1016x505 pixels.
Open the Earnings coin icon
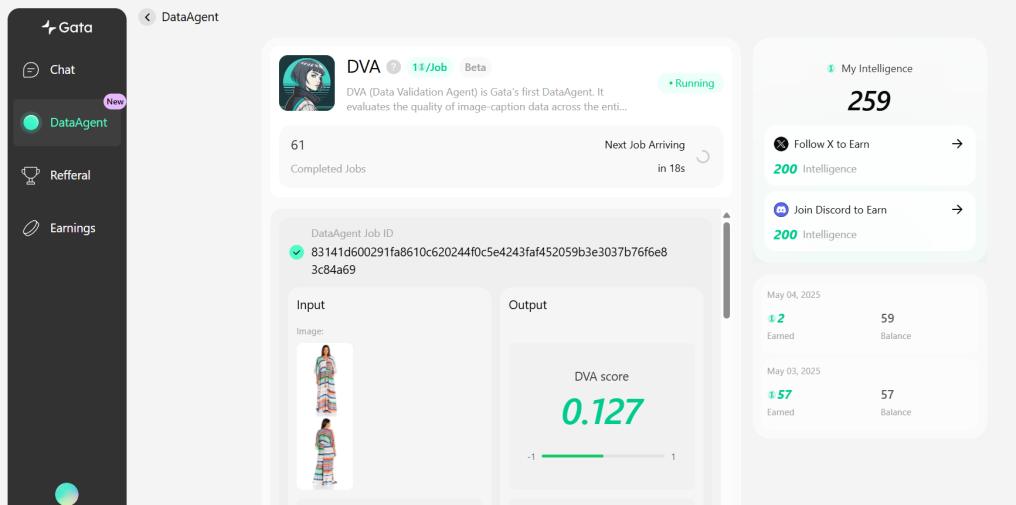tap(30, 228)
